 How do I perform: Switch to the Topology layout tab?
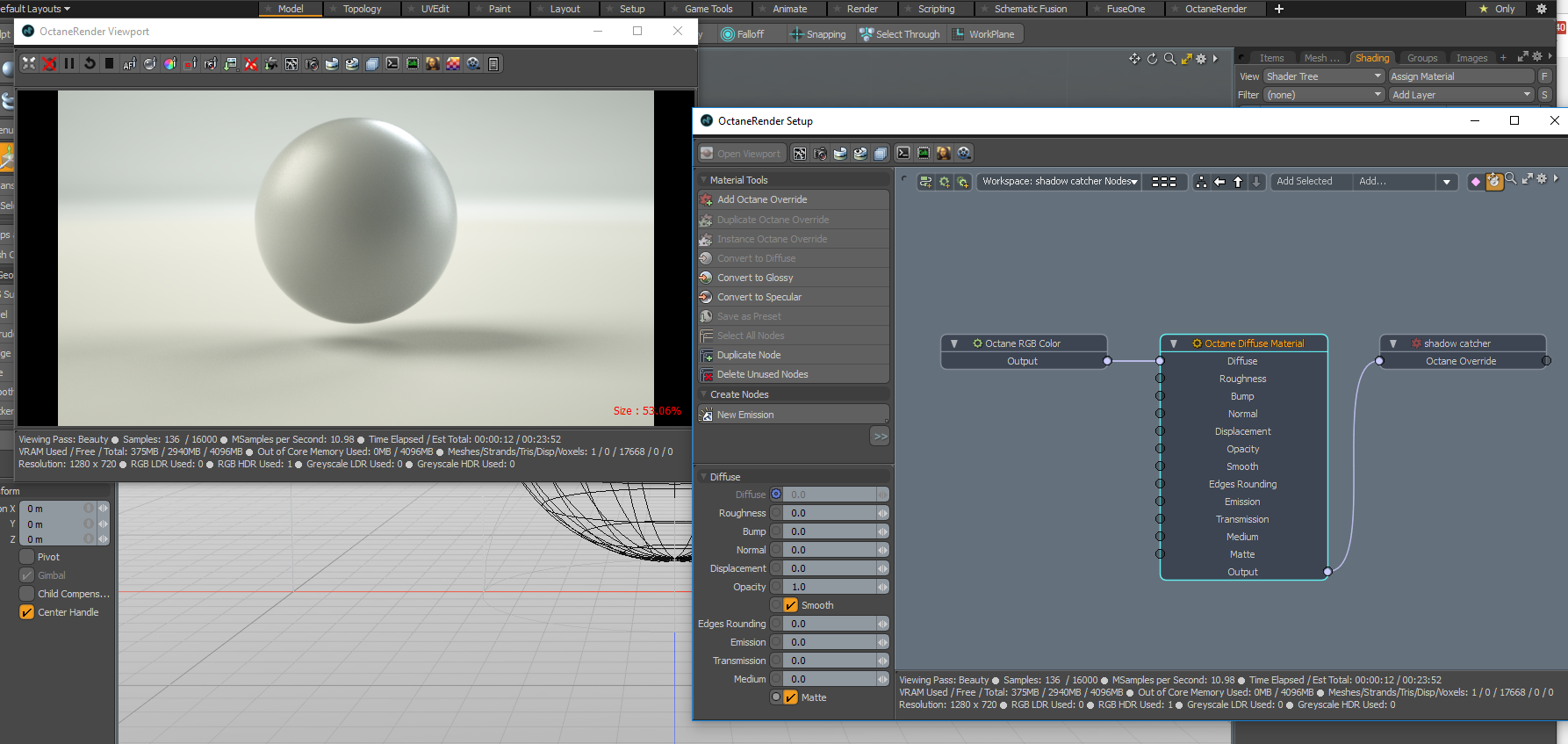[362, 9]
